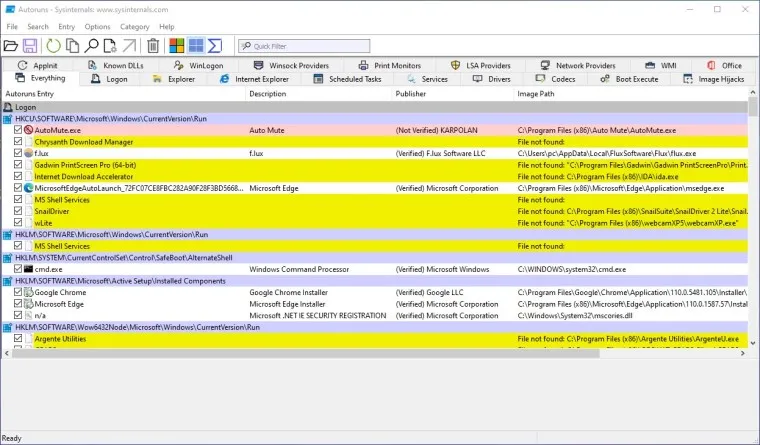Open the Entry menu
The height and width of the screenshot is (445, 760).
[66, 27]
